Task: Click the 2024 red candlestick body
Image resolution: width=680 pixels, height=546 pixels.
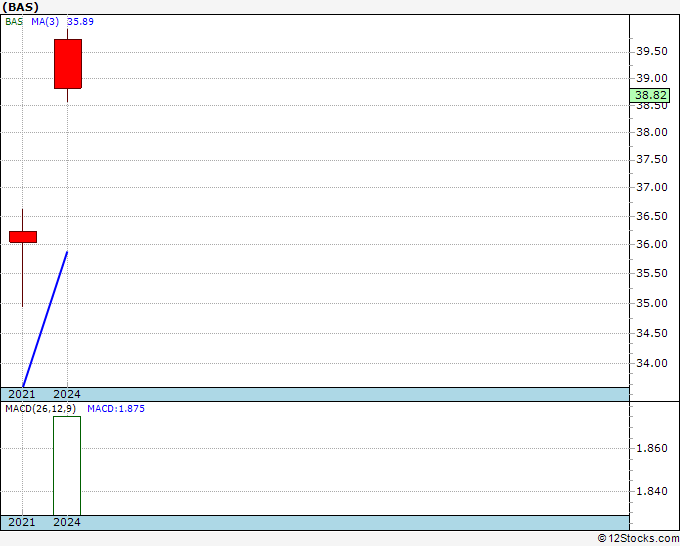Action: [68, 64]
